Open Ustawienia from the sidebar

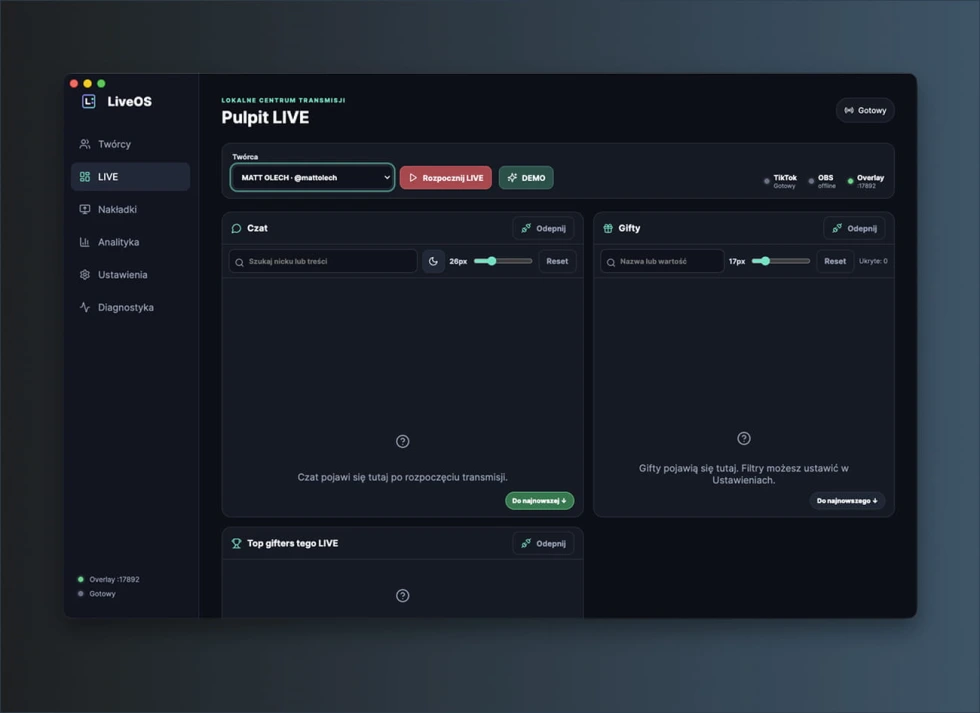(131, 274)
